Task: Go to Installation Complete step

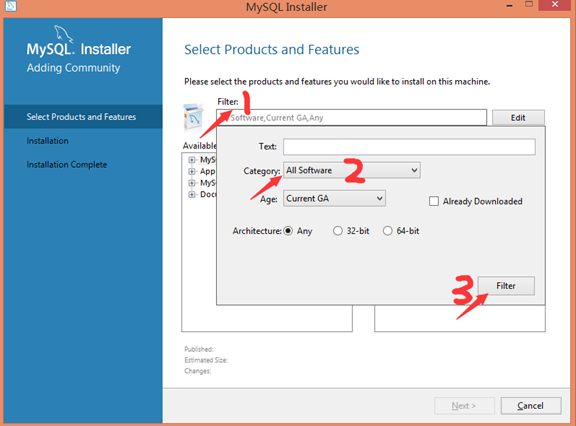Action: coord(67,165)
